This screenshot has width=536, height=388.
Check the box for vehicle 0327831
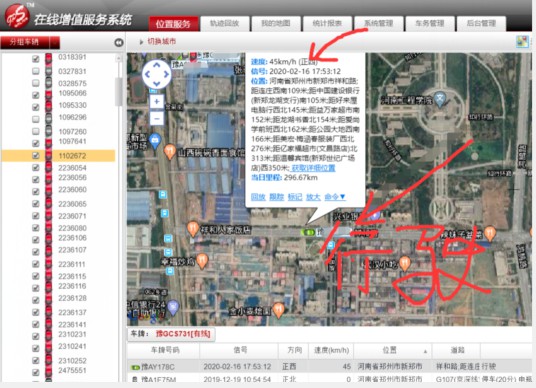[36, 71]
